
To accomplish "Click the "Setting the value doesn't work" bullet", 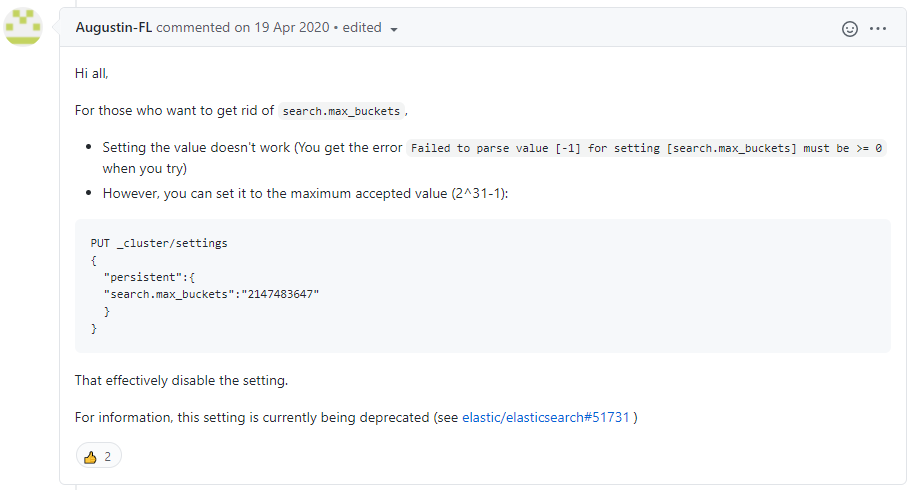I will click(x=195, y=148).
